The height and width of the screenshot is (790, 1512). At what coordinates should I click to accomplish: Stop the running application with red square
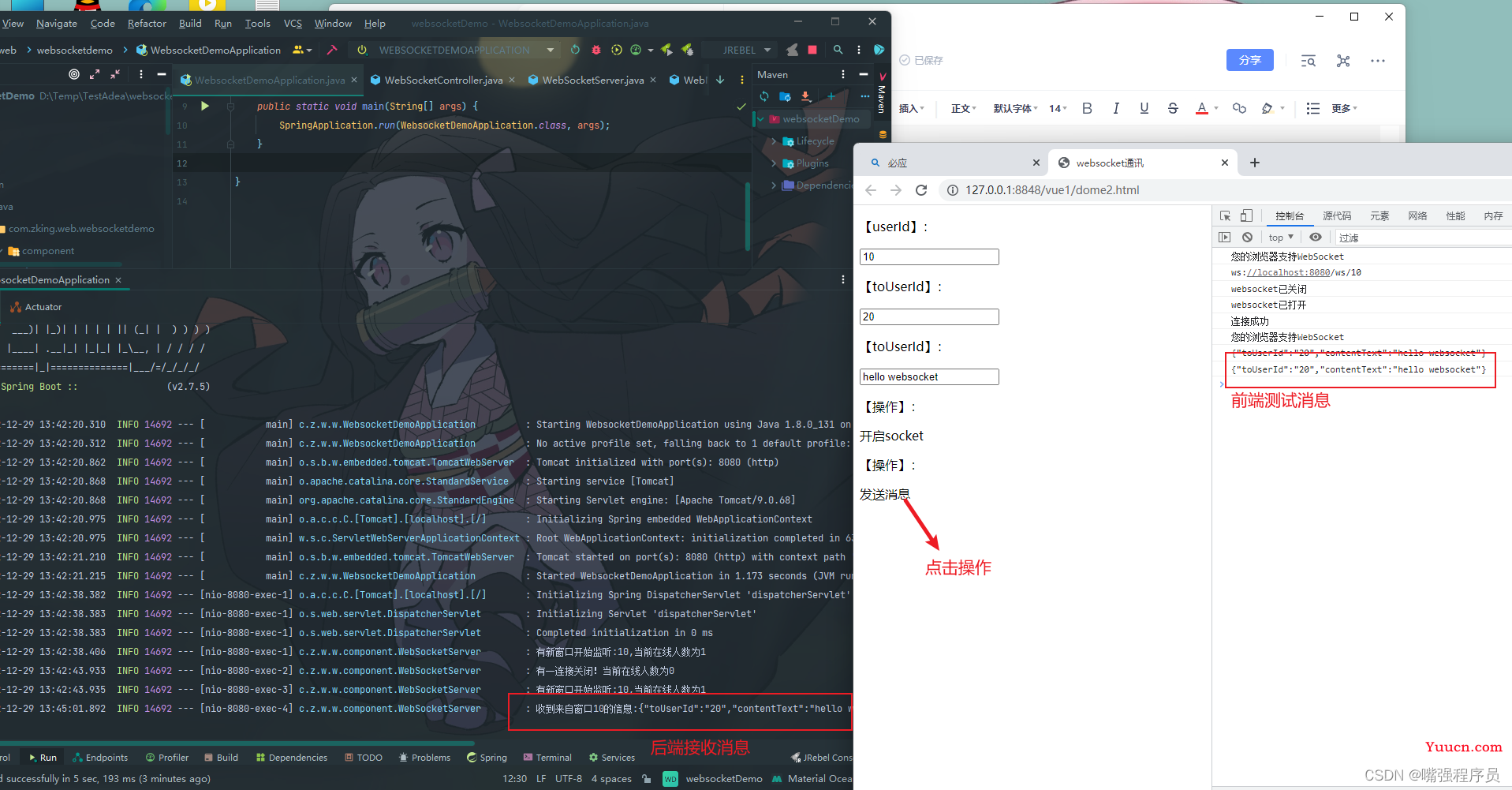point(812,50)
